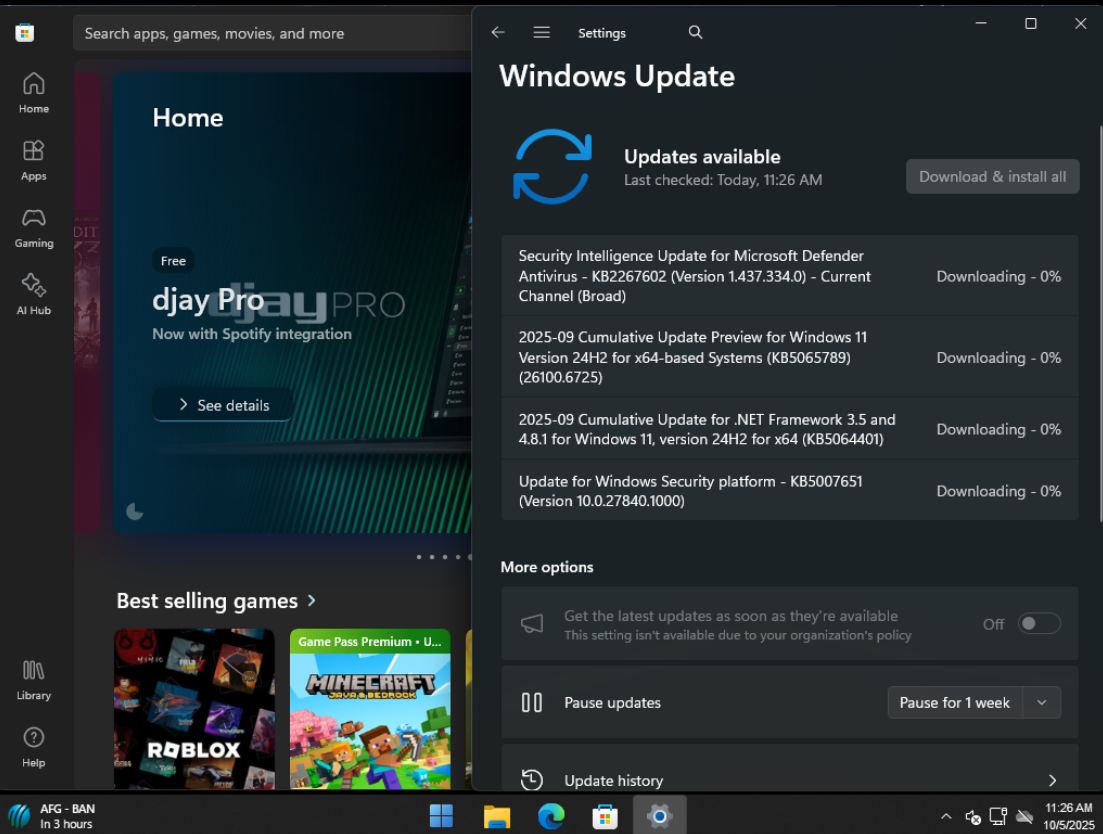The height and width of the screenshot is (834, 1103).
Task: Select the Security Intelligence Update KB2267602 entry
Action: click(x=790, y=276)
